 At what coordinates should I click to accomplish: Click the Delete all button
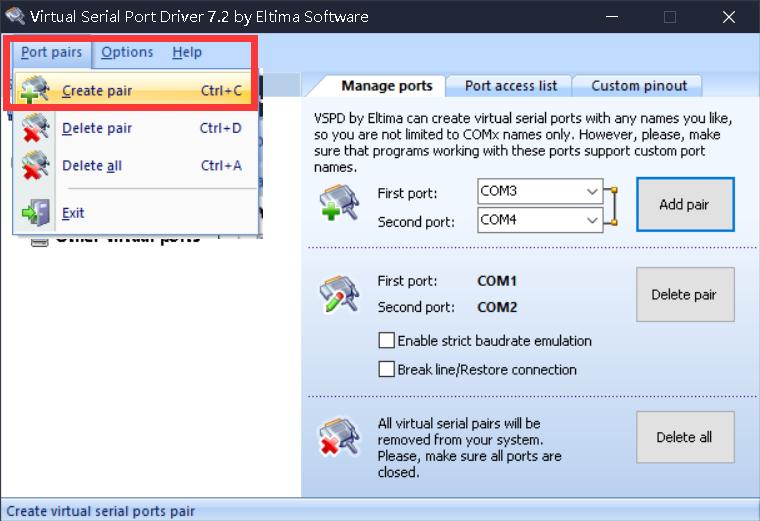click(x=685, y=437)
